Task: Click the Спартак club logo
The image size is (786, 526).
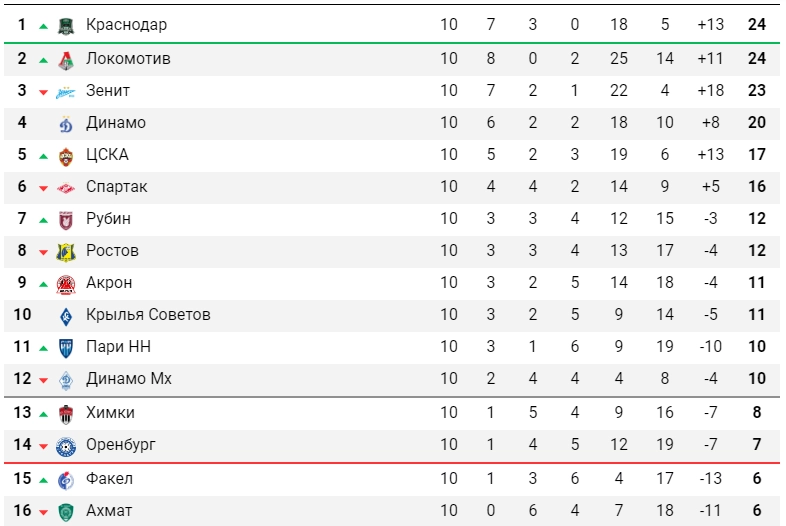Action: coord(66,187)
